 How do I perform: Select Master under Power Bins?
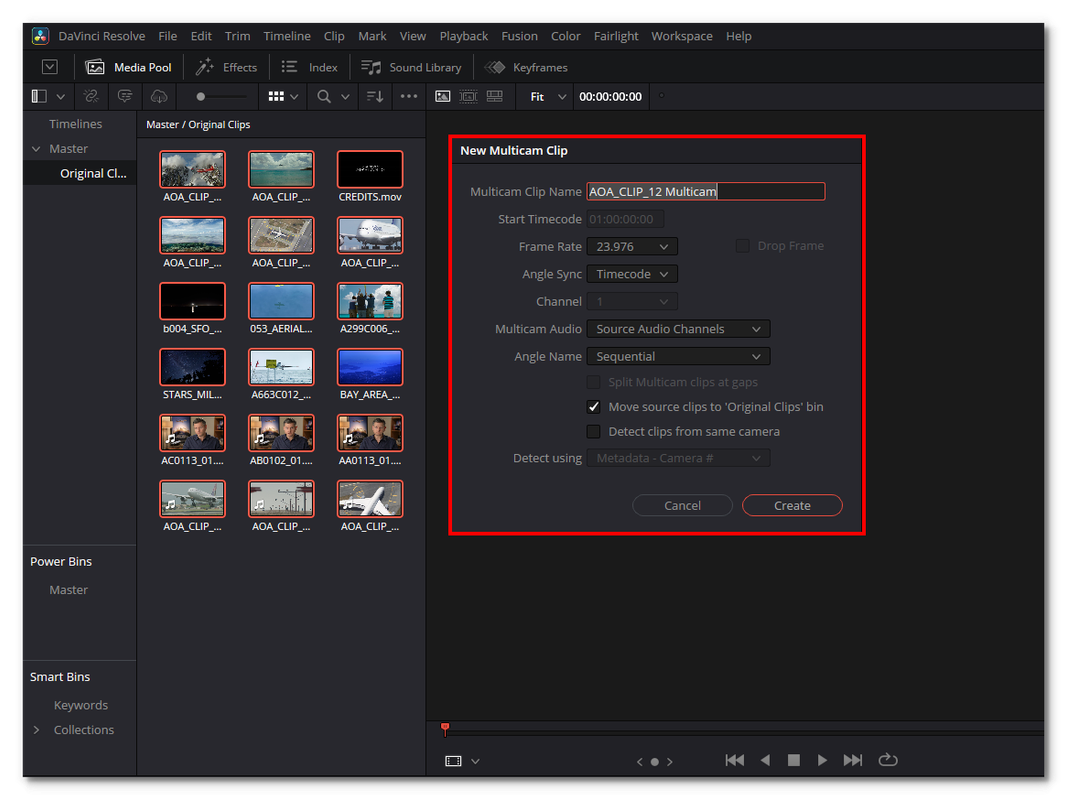coord(68,590)
